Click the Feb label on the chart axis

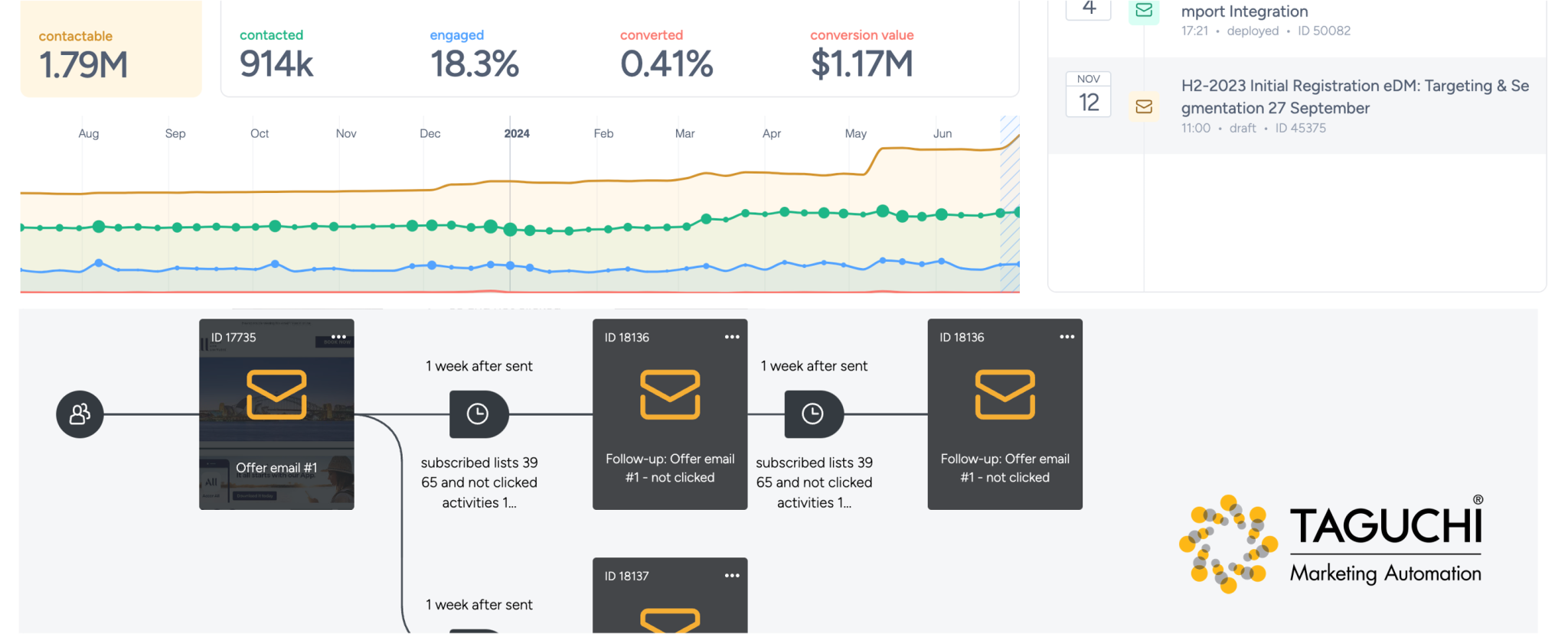point(603,133)
